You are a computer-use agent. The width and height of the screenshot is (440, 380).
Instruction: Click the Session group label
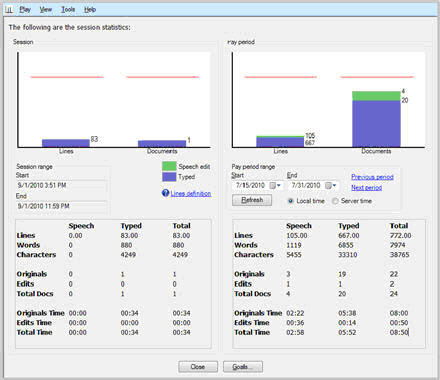coord(23,42)
